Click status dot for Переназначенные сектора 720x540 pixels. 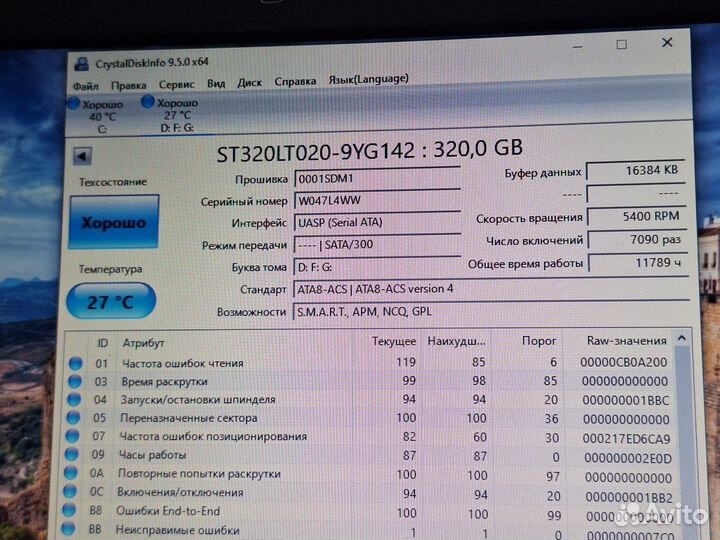[x=73, y=417]
